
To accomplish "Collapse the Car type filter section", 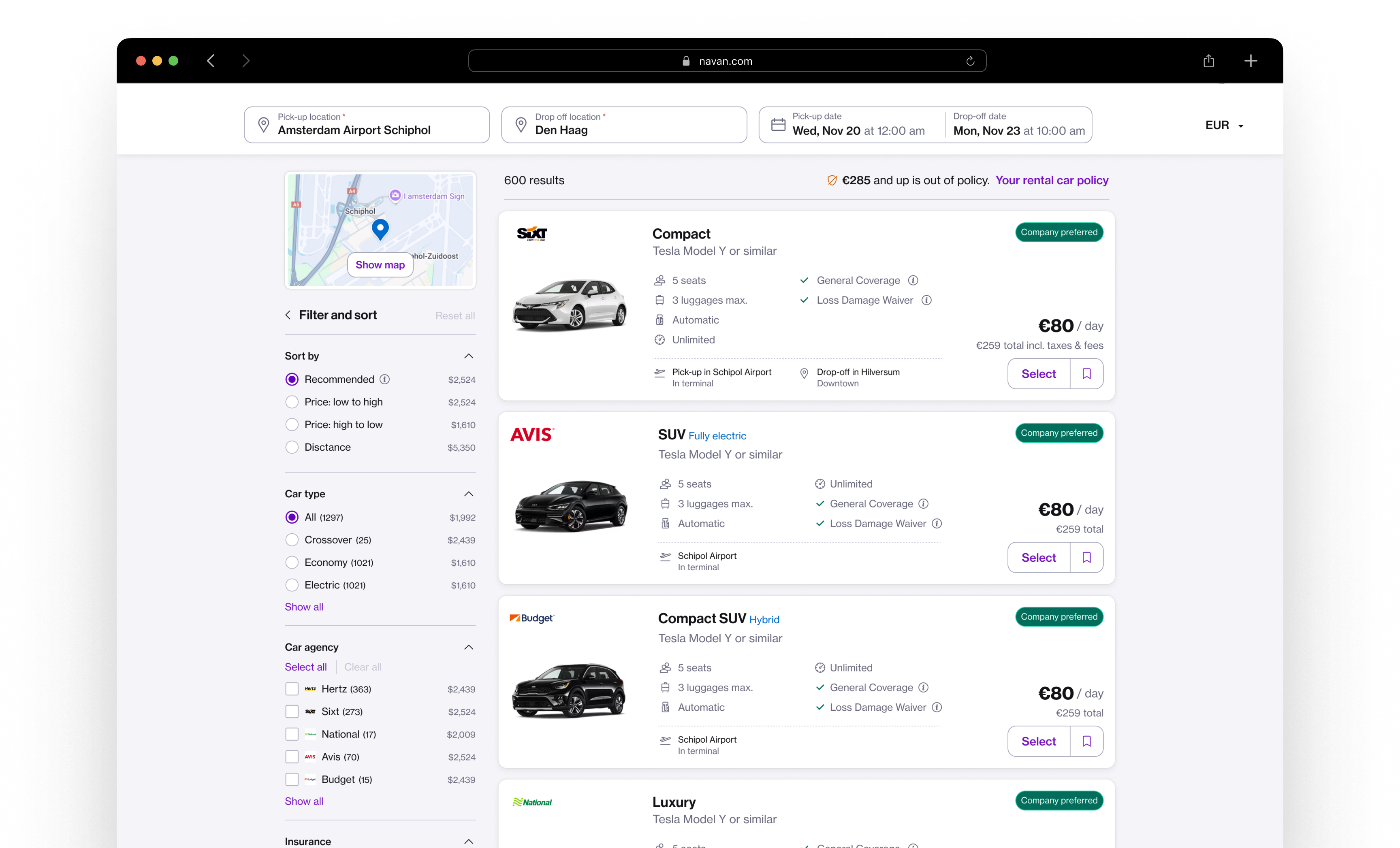I will click(469, 494).
